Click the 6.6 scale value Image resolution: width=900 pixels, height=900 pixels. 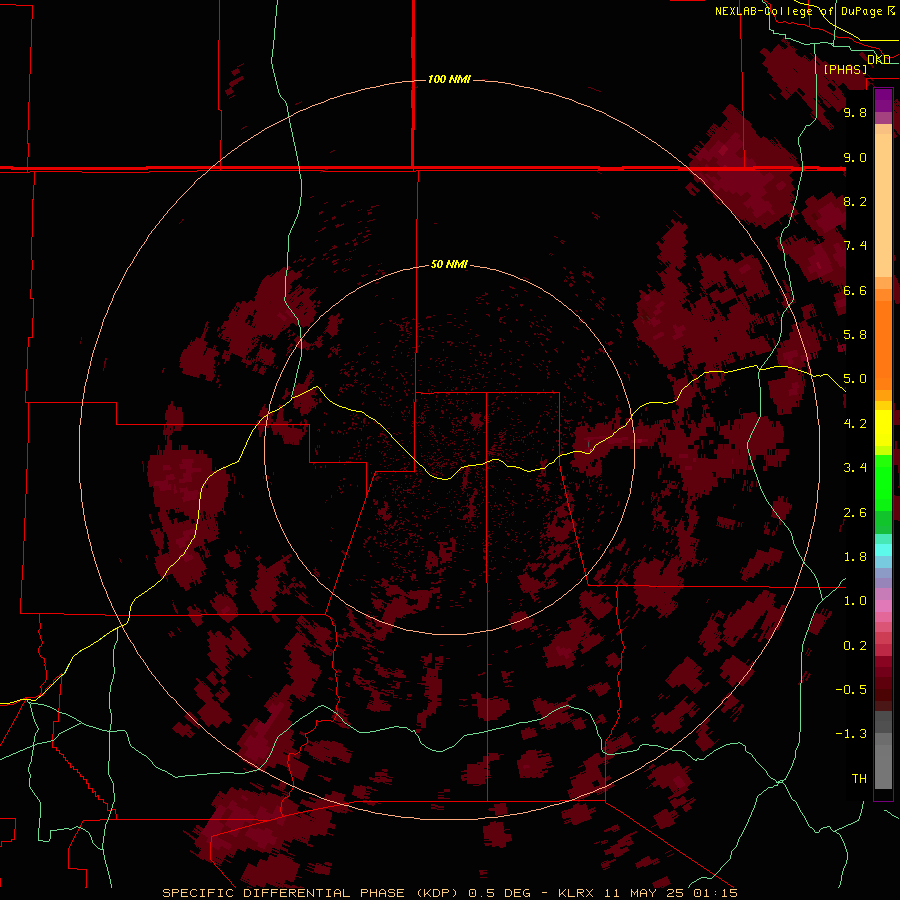point(855,290)
